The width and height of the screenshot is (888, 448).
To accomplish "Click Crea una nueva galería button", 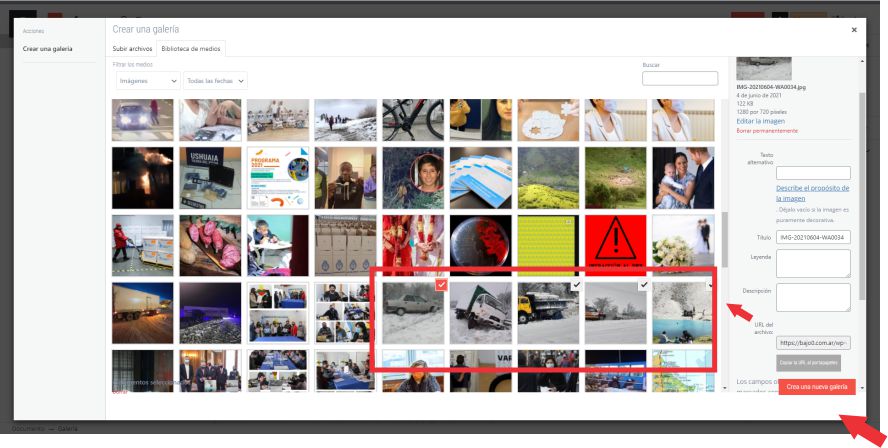I will 816,386.
